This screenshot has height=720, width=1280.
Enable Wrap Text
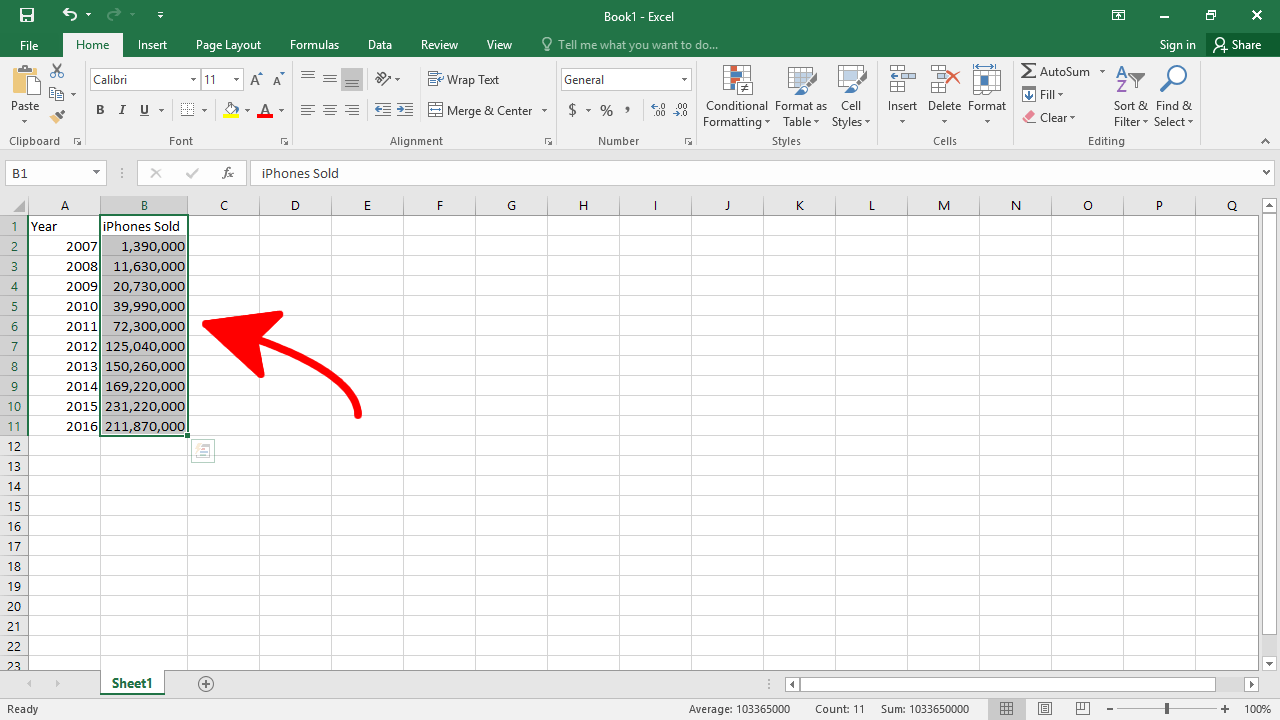point(464,79)
